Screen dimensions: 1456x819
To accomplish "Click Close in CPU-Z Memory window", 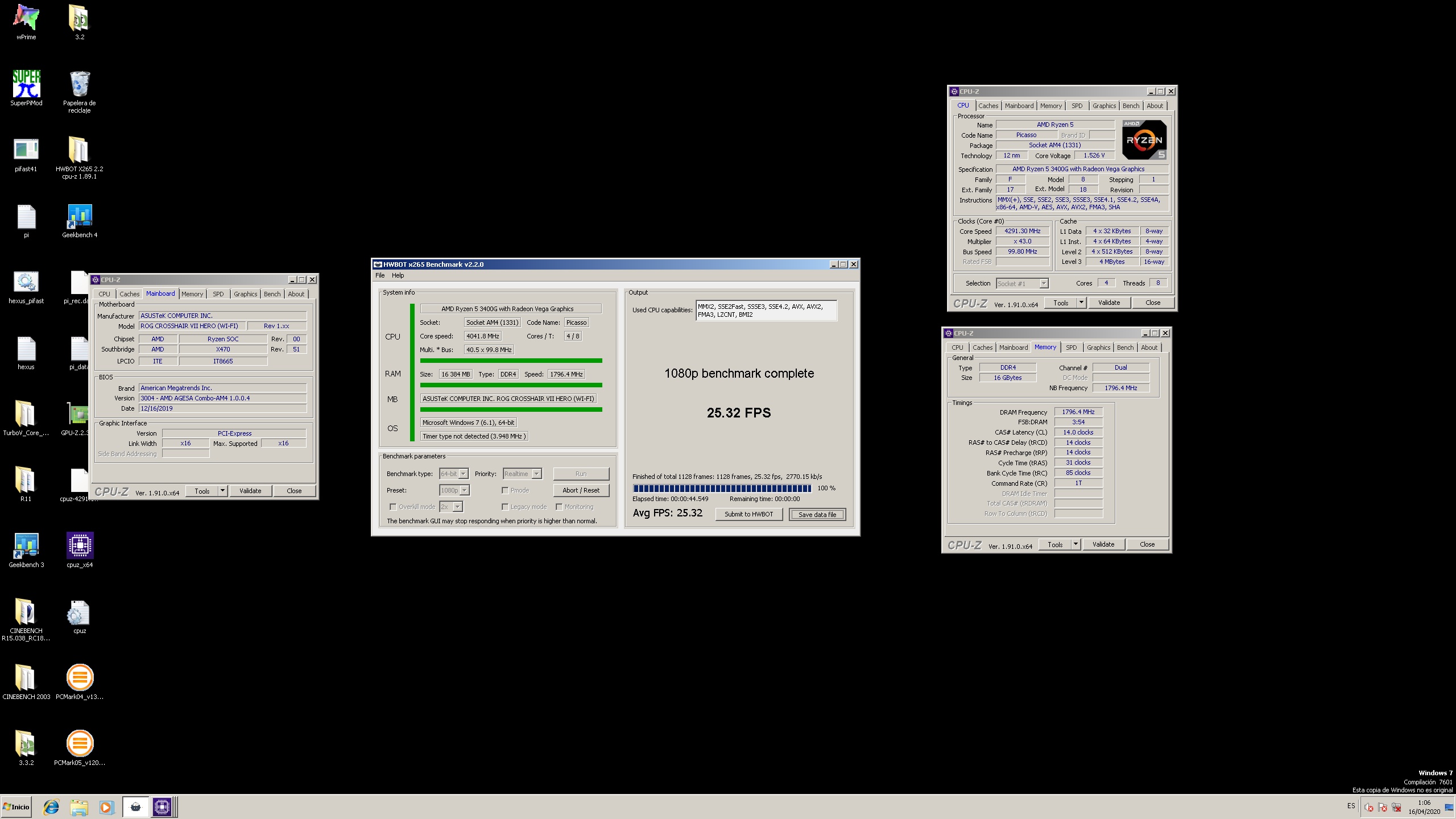I will point(1147,544).
